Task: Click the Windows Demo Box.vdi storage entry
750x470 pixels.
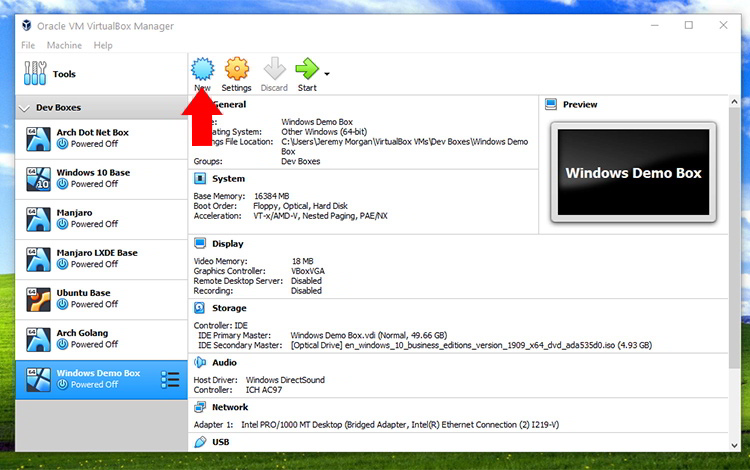Action: [369, 335]
